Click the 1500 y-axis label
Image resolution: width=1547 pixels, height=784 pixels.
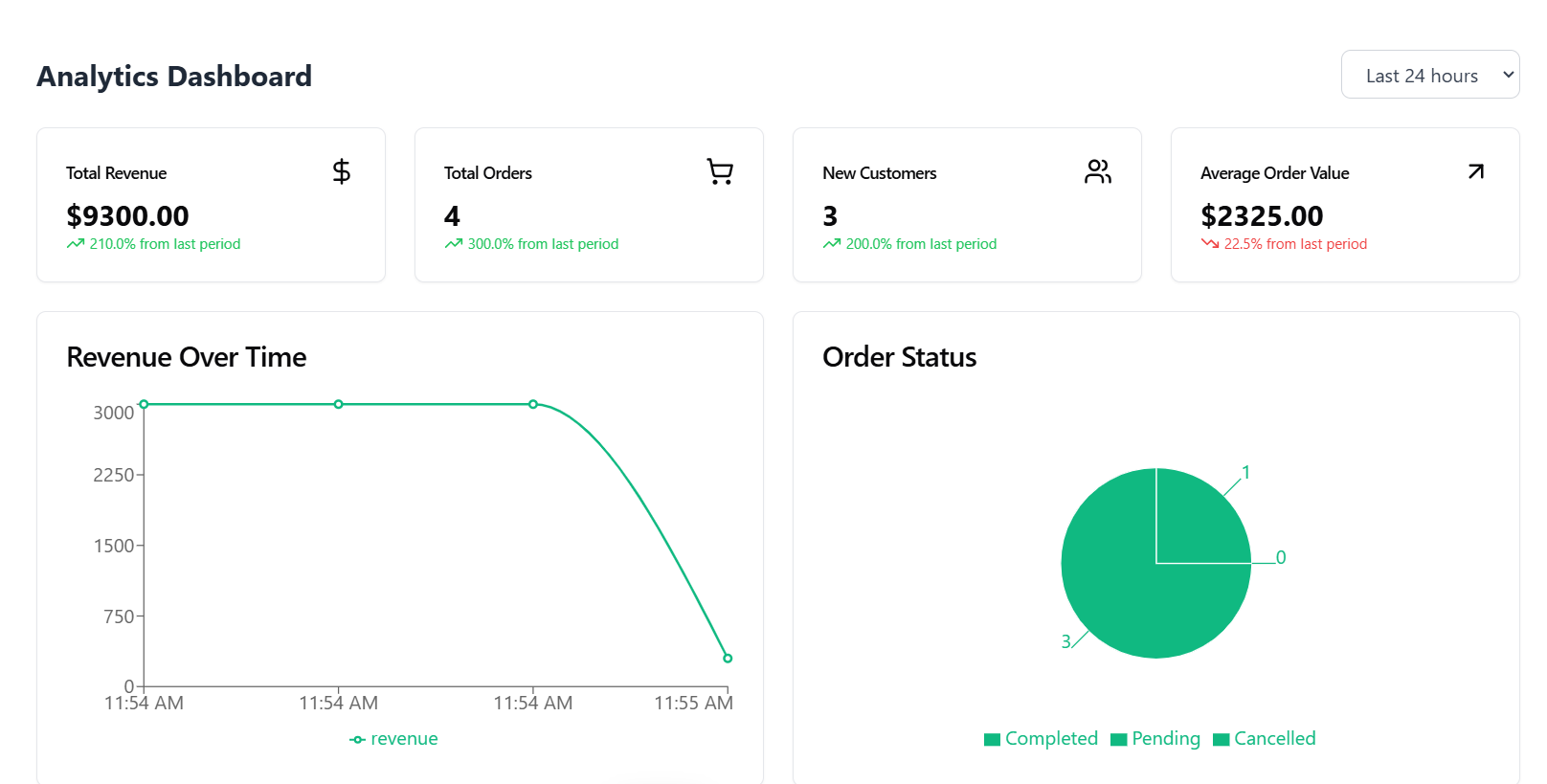point(113,546)
